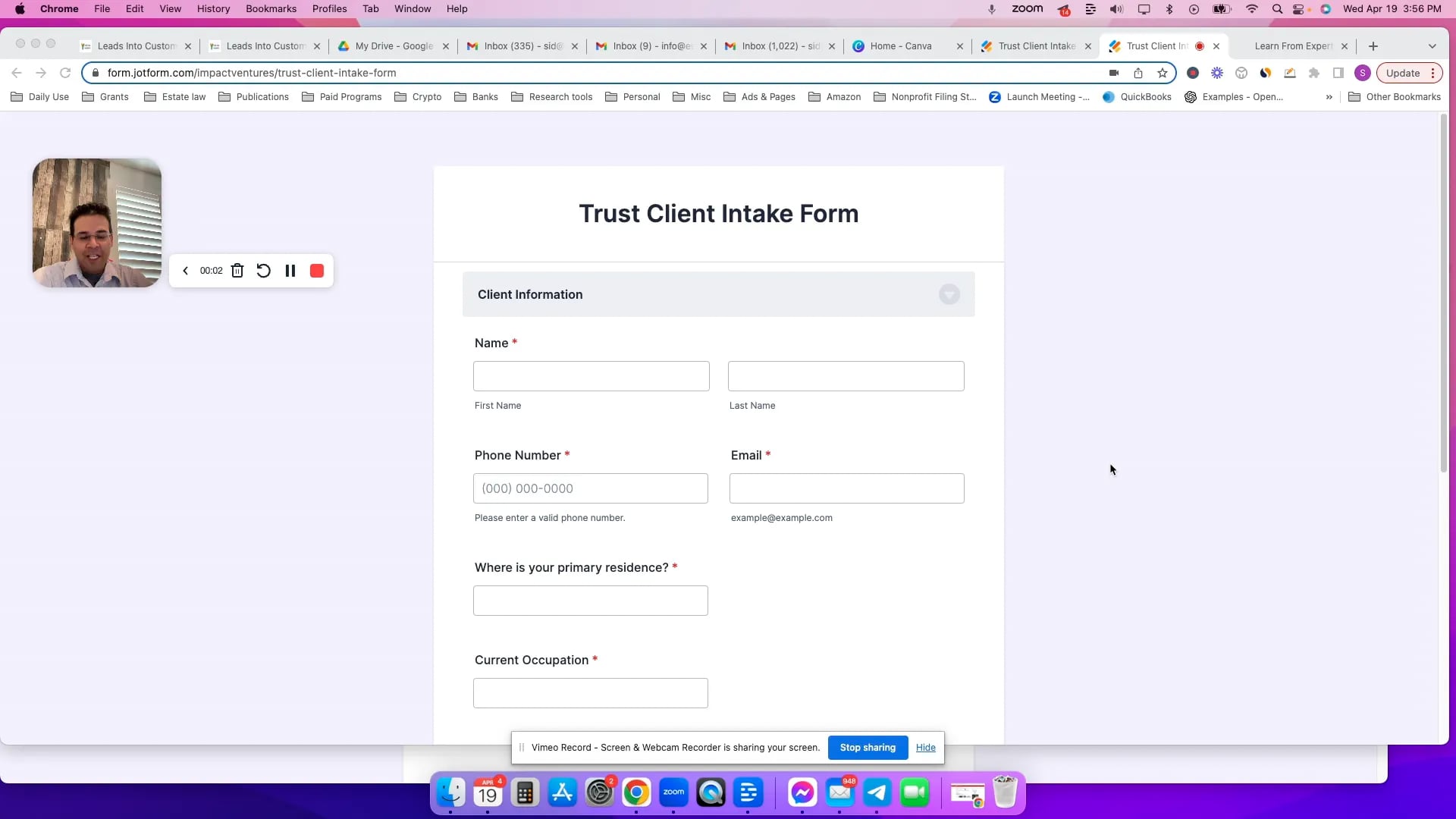This screenshot has height=819, width=1456.
Task: Switch to Learn From Expert tab
Action: 1293,46
